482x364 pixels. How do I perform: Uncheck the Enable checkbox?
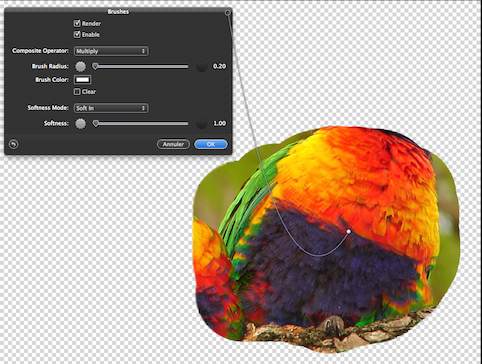click(x=77, y=34)
